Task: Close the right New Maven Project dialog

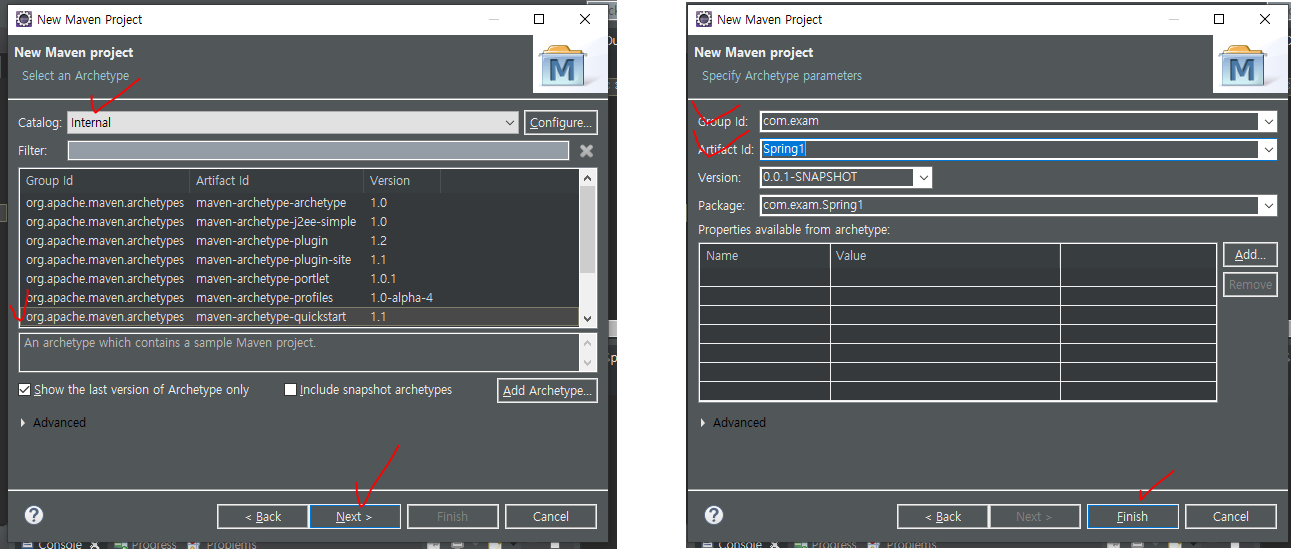Action: tap(1265, 19)
